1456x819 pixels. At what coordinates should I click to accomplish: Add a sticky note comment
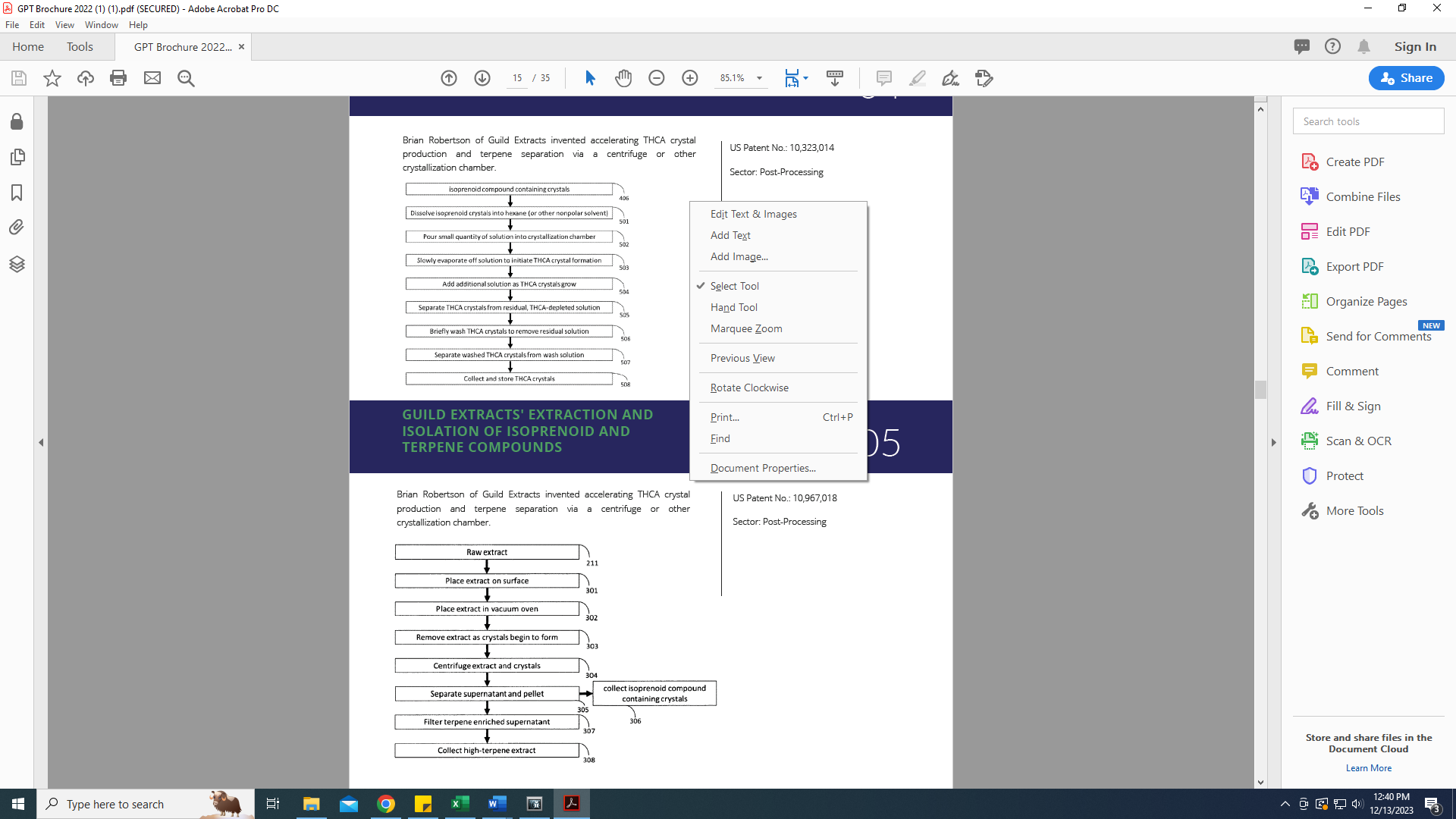[x=884, y=78]
